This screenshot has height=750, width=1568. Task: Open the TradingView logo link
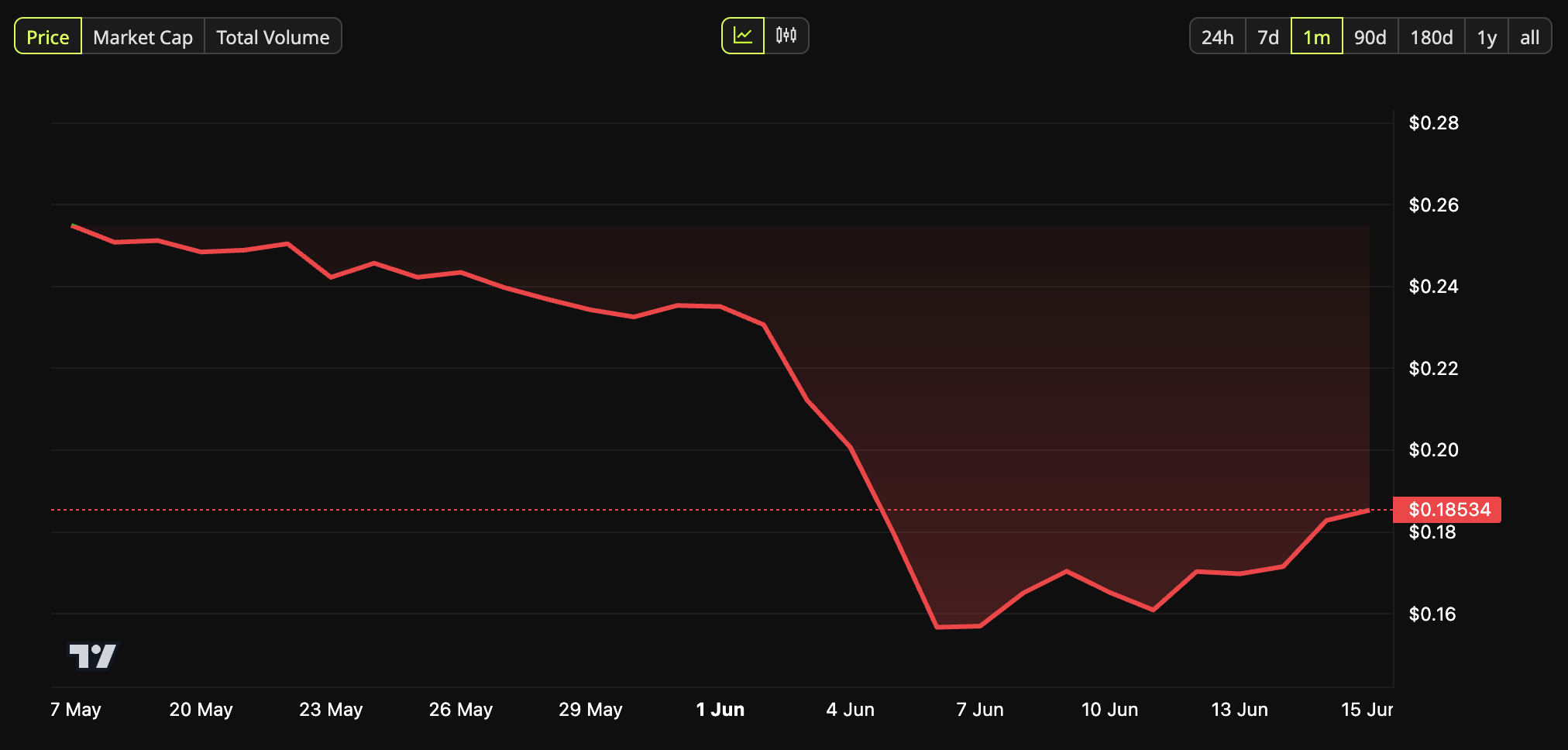pos(93,656)
